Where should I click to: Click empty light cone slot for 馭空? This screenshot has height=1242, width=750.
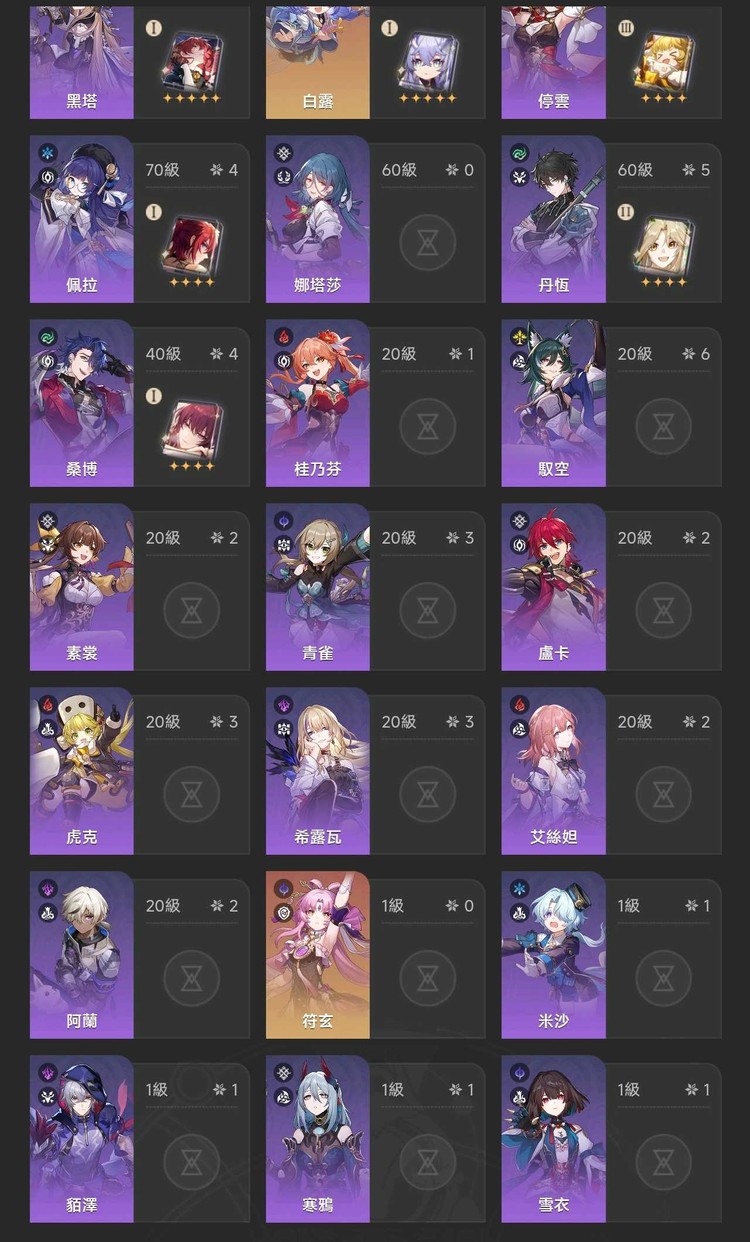[663, 426]
